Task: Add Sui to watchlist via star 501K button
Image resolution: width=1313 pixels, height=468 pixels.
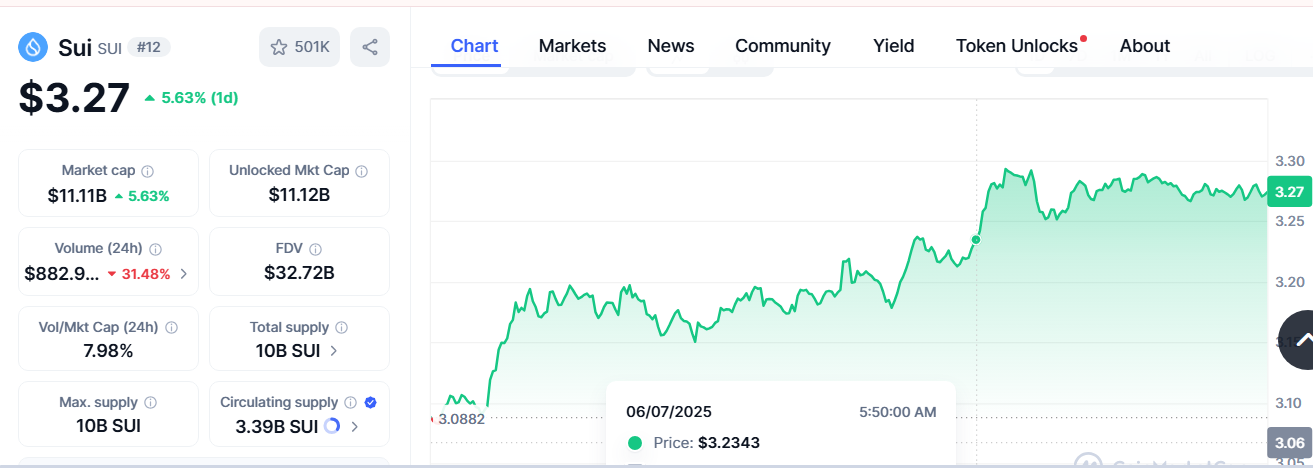Action: pos(300,47)
